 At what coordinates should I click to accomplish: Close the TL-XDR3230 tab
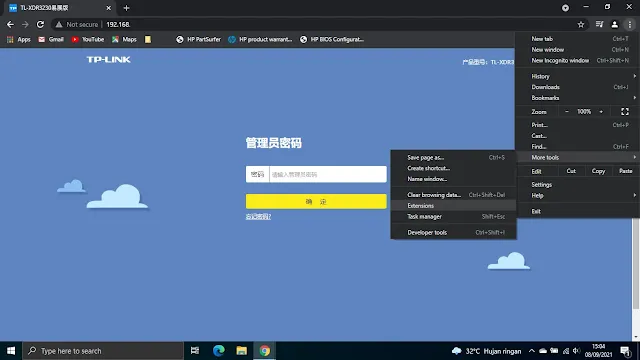(109, 8)
